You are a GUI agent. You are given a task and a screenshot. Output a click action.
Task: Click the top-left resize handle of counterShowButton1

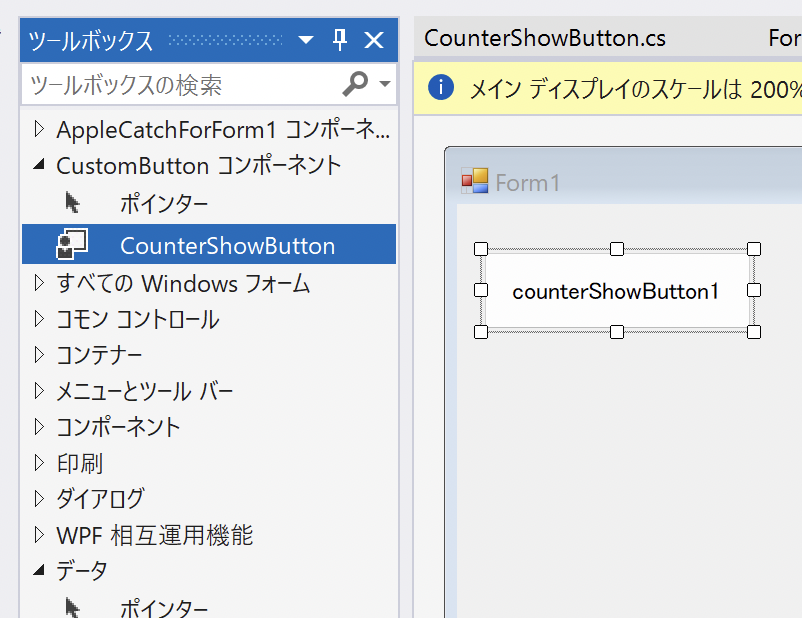coord(481,249)
